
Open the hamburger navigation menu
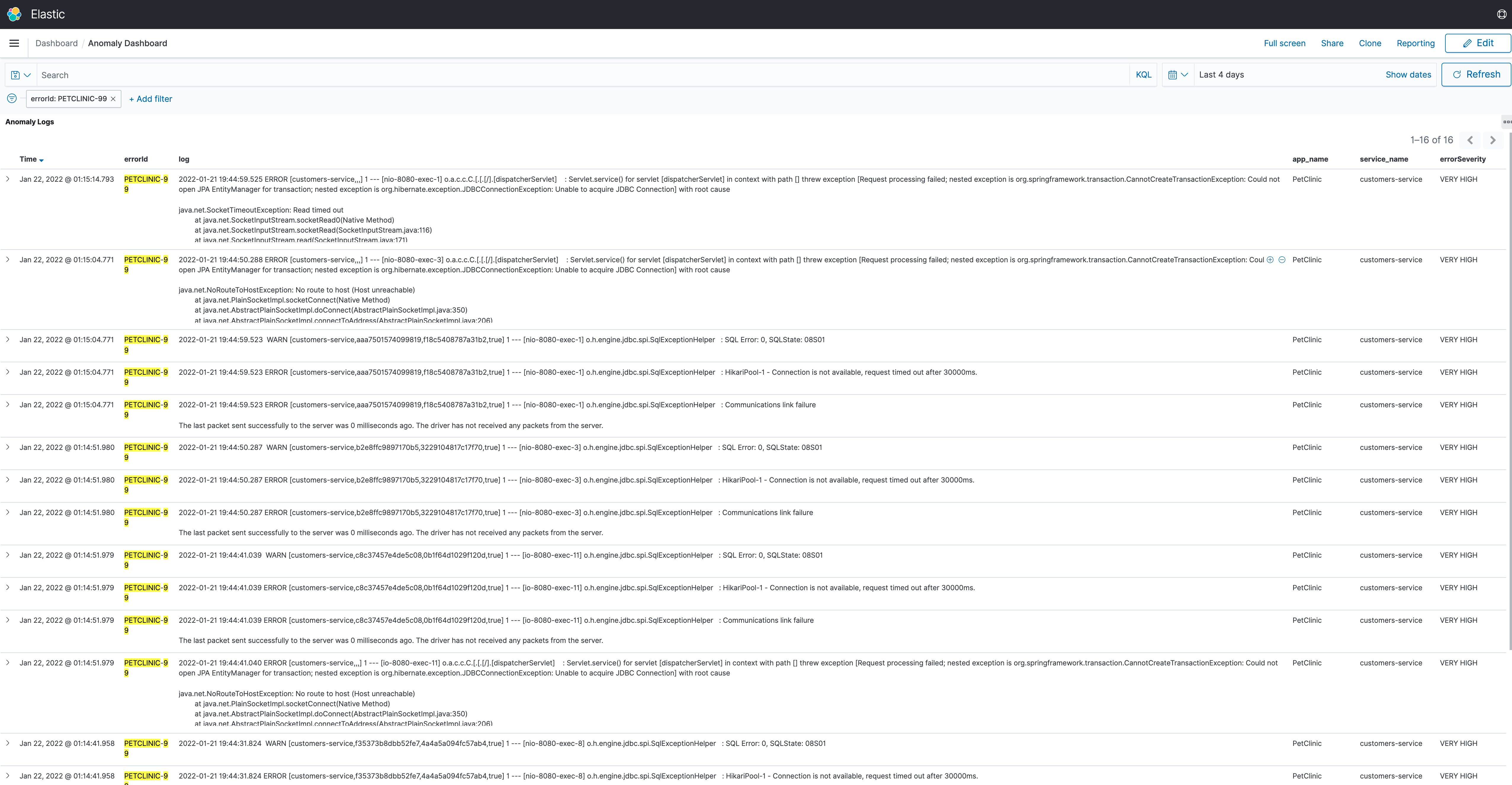point(14,44)
